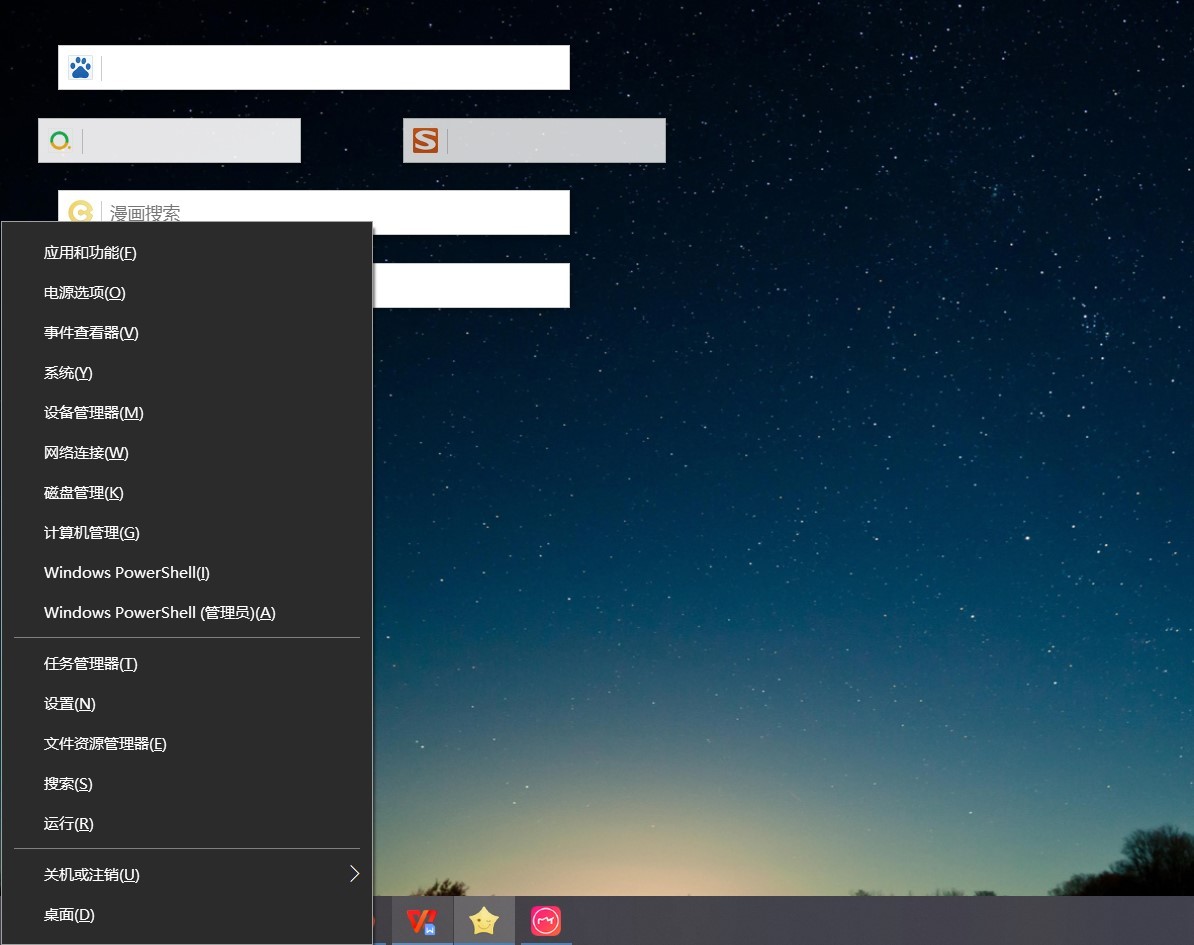Open 任务管理器 from the menu
The height and width of the screenshot is (945, 1194).
pos(91,664)
